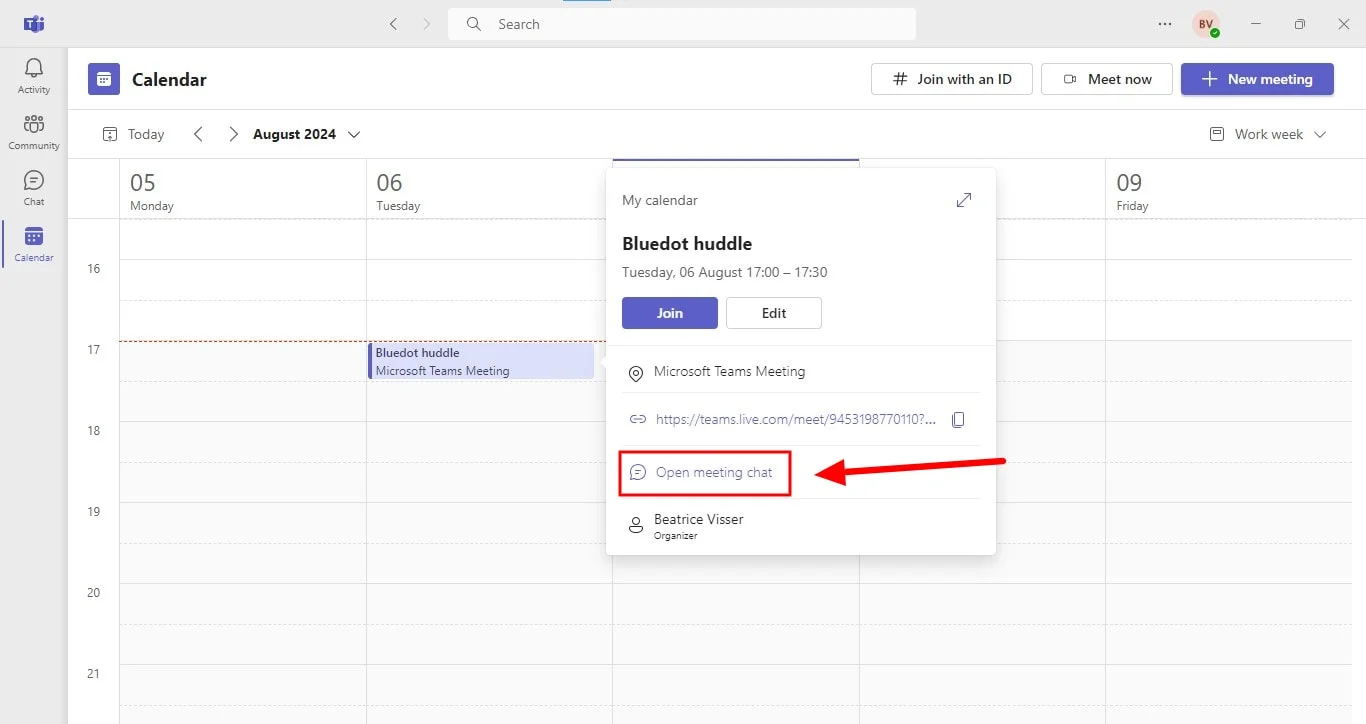Image resolution: width=1366 pixels, height=724 pixels.
Task: Restore down the Teams window
Action: [x=1299, y=24]
